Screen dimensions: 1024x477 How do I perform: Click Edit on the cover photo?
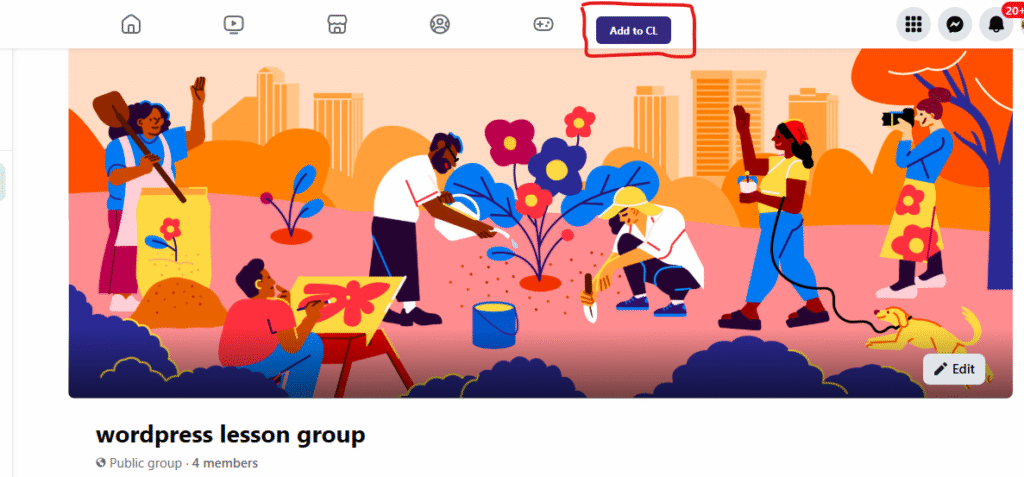click(x=953, y=369)
